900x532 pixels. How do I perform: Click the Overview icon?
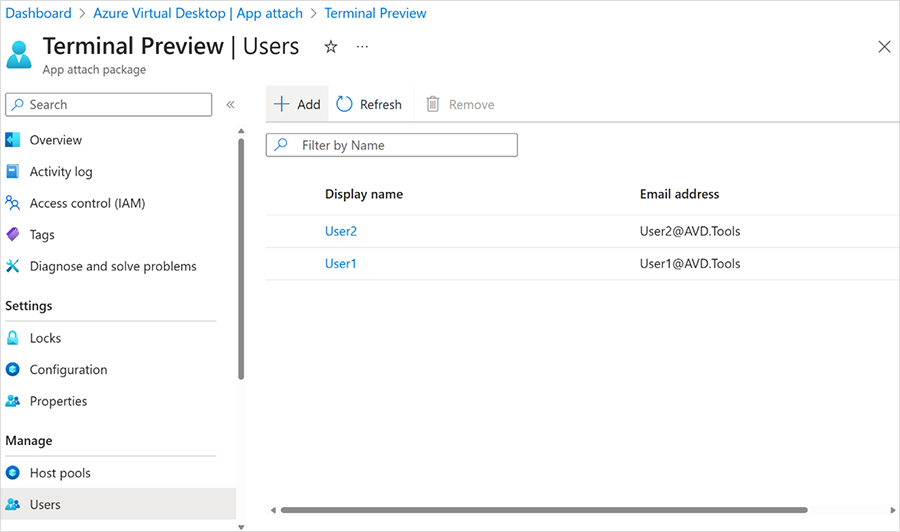tap(13, 139)
